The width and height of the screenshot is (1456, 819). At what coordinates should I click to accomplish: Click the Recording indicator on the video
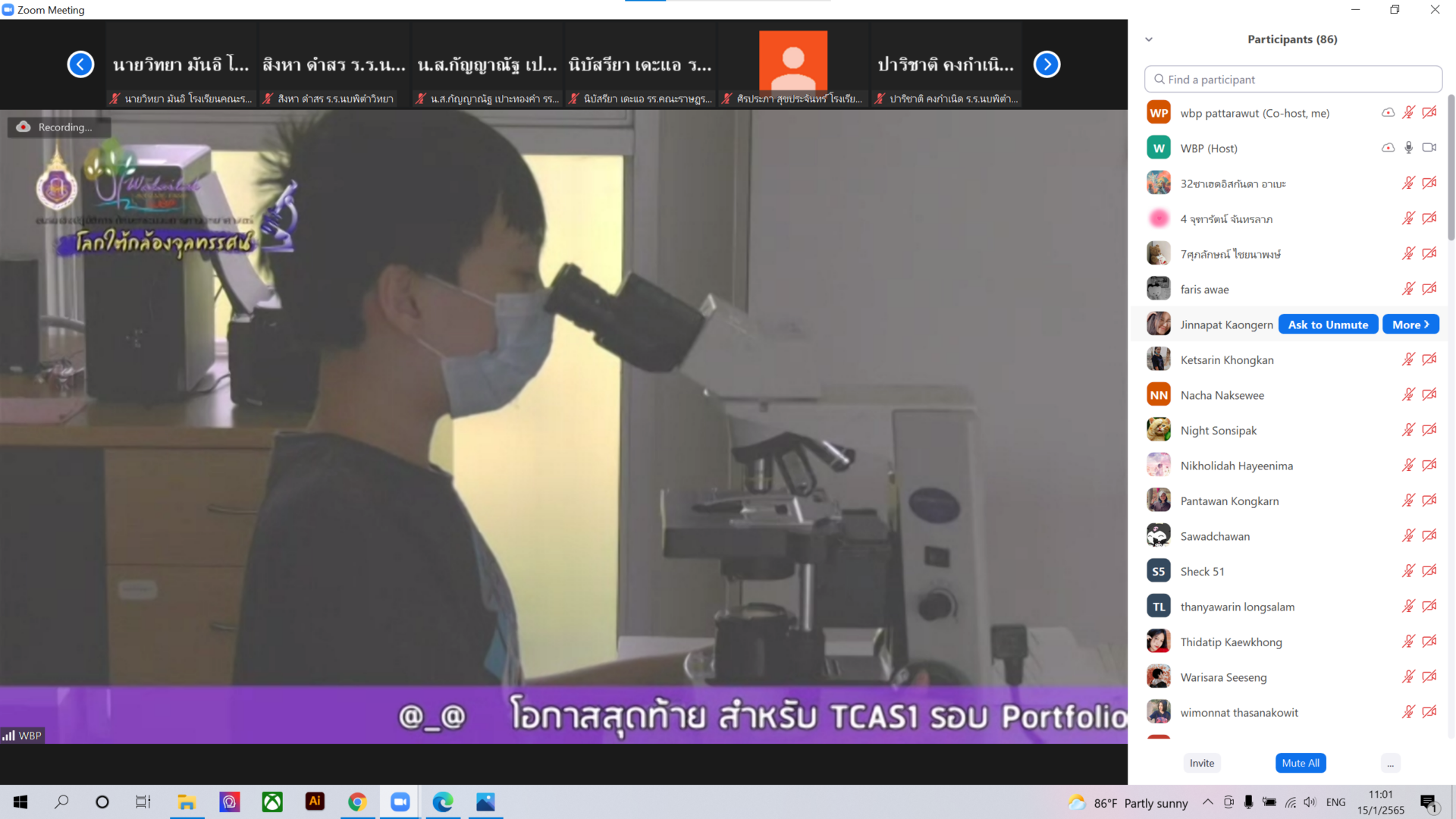(59, 127)
